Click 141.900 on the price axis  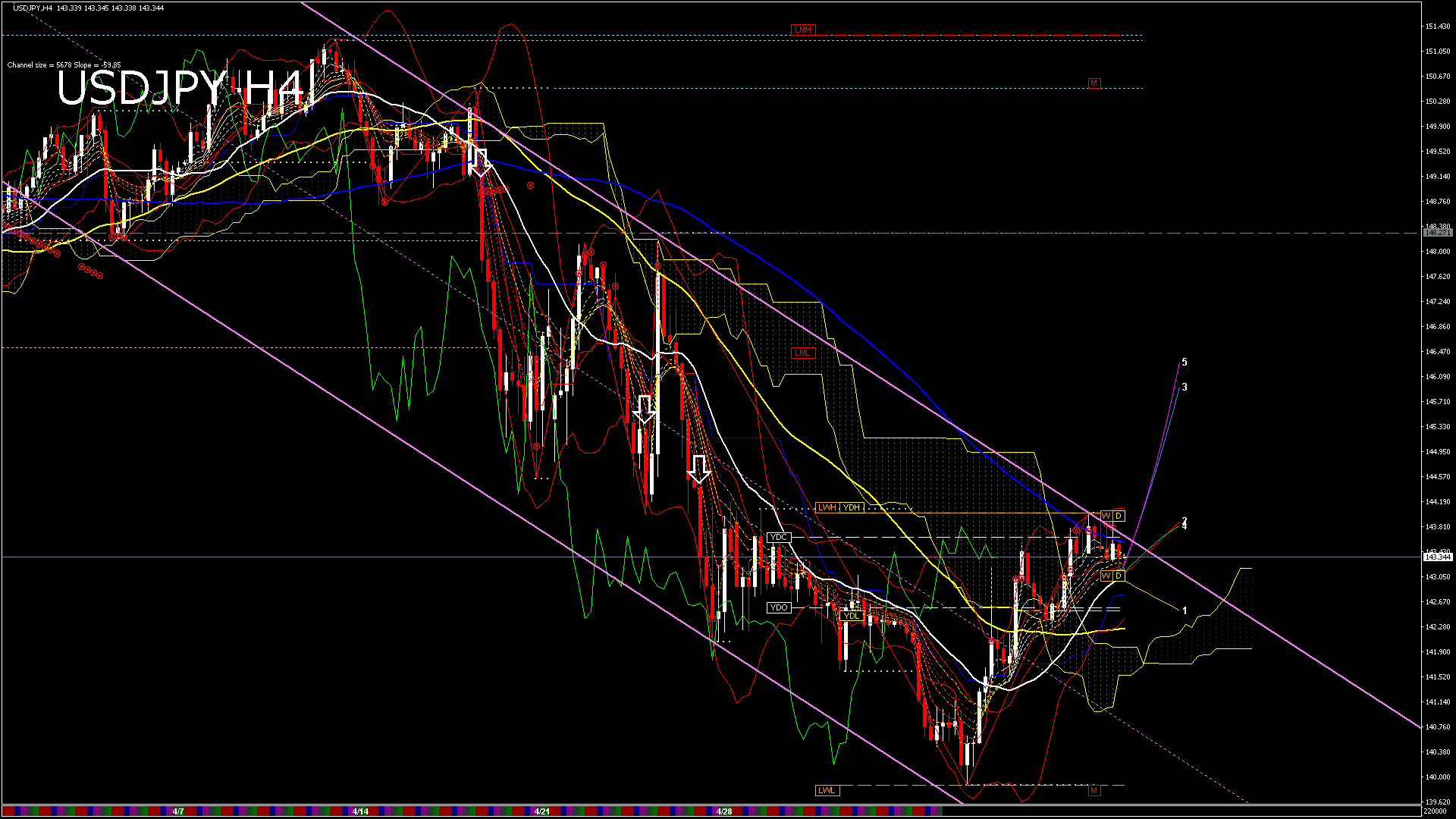(1438, 652)
